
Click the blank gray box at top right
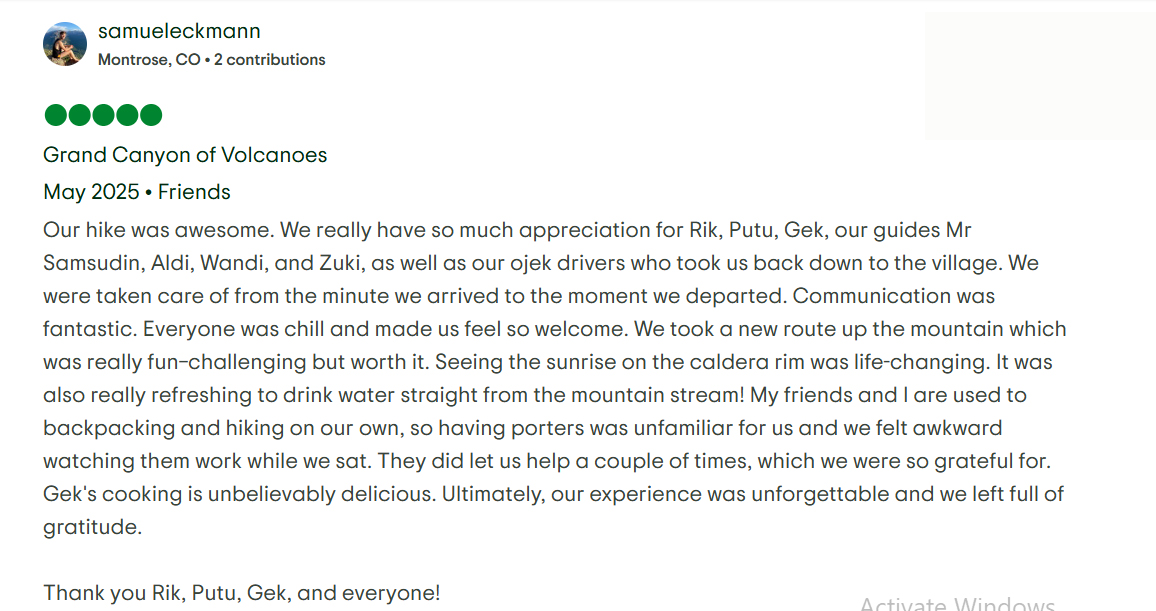coord(1040,76)
